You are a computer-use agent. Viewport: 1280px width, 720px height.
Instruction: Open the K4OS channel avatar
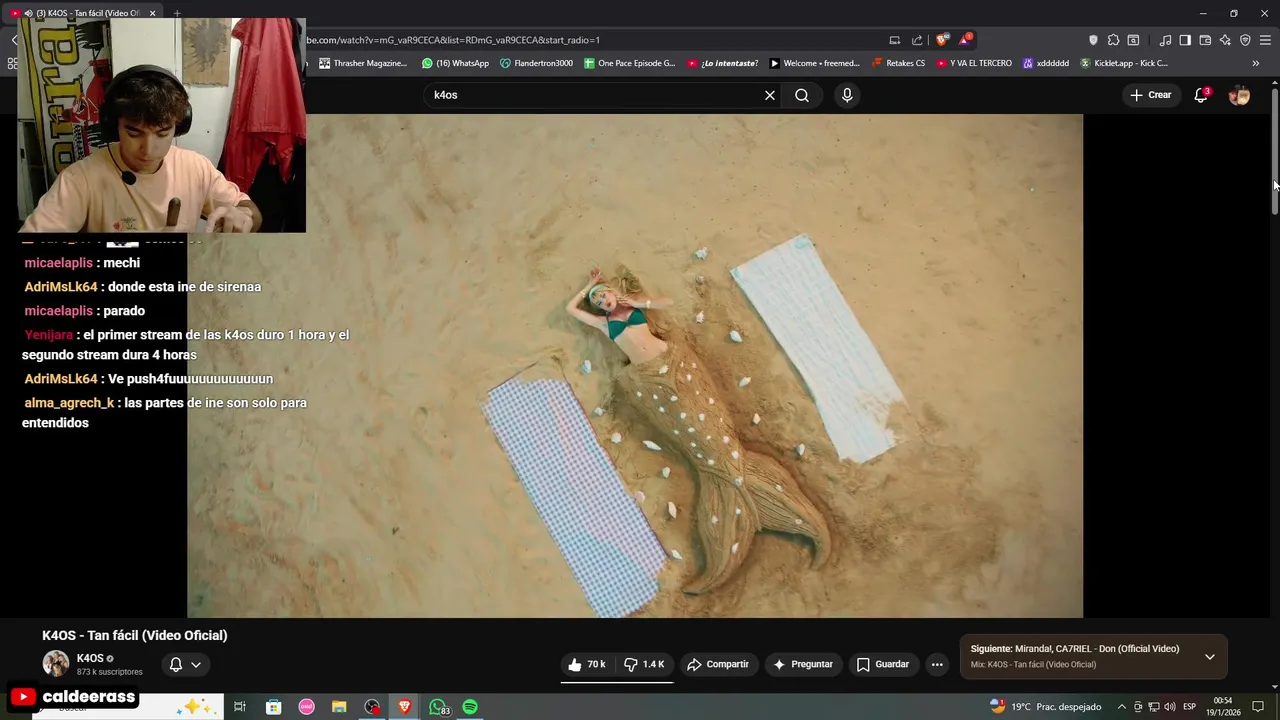click(56, 663)
